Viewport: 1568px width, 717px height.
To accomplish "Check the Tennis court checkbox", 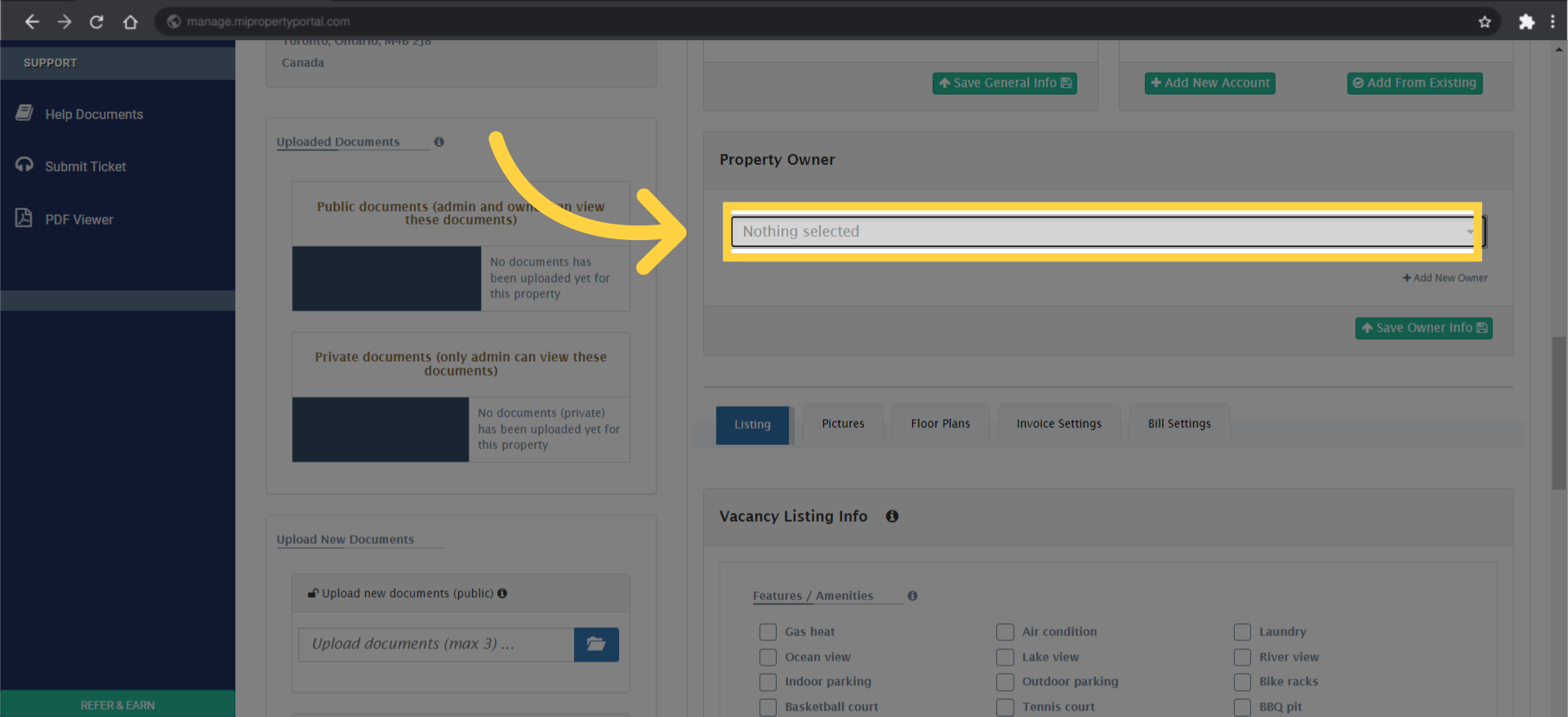I will (x=1004, y=707).
